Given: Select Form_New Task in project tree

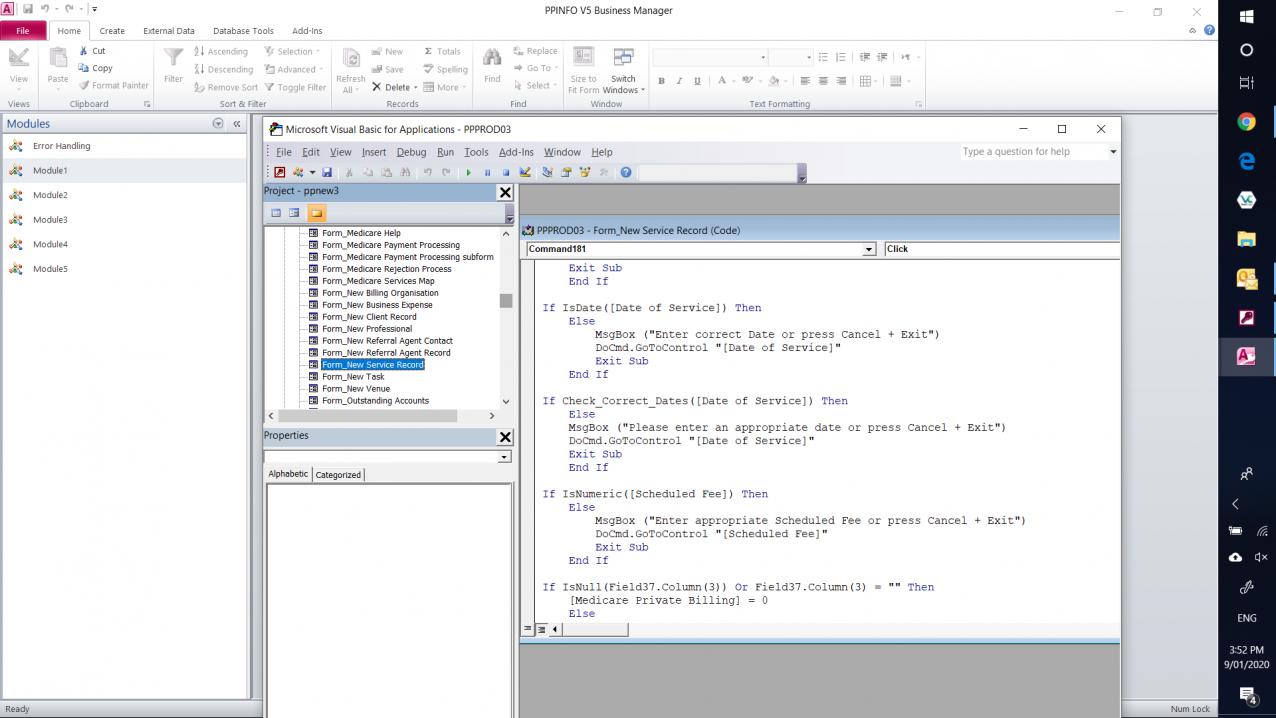Looking at the screenshot, I should (352, 377).
